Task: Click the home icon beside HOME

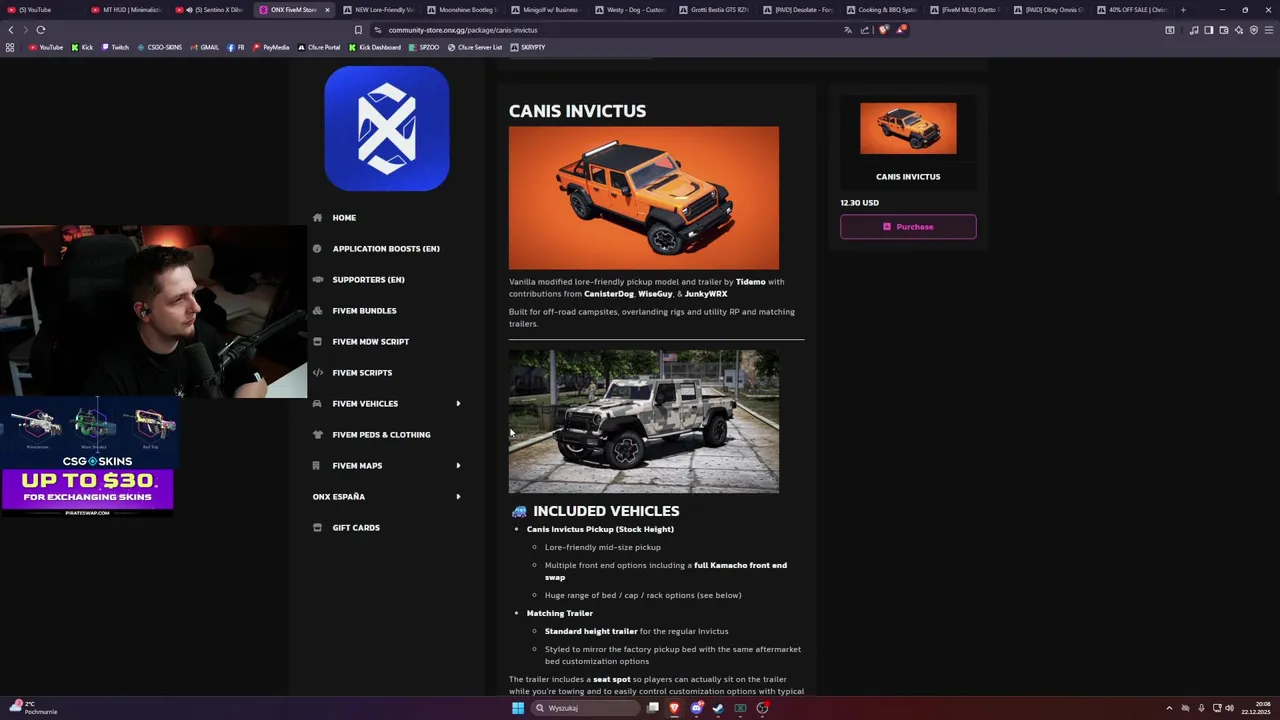Action: click(317, 217)
